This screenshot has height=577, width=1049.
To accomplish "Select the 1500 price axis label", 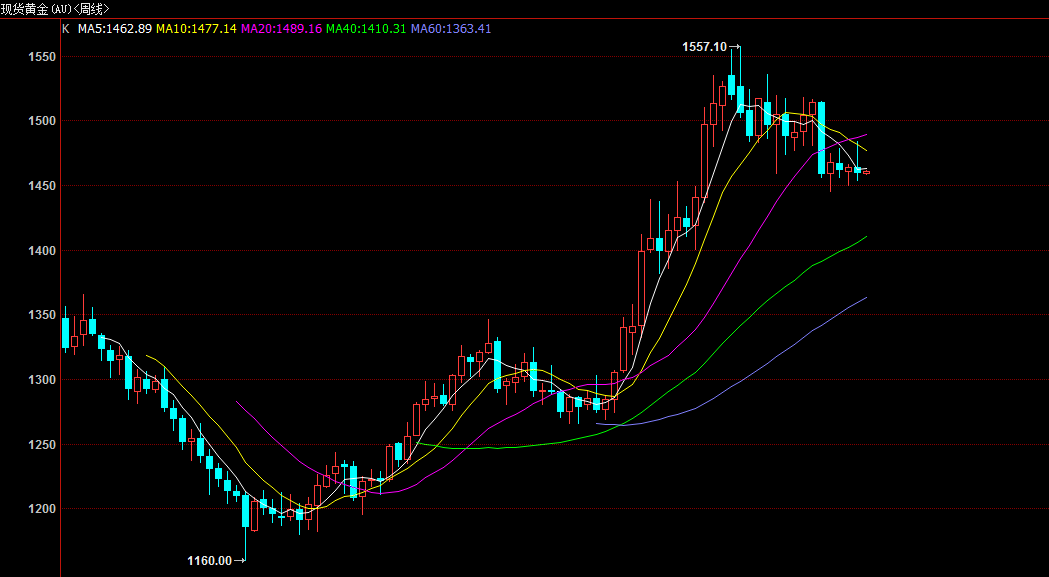I will (x=42, y=121).
